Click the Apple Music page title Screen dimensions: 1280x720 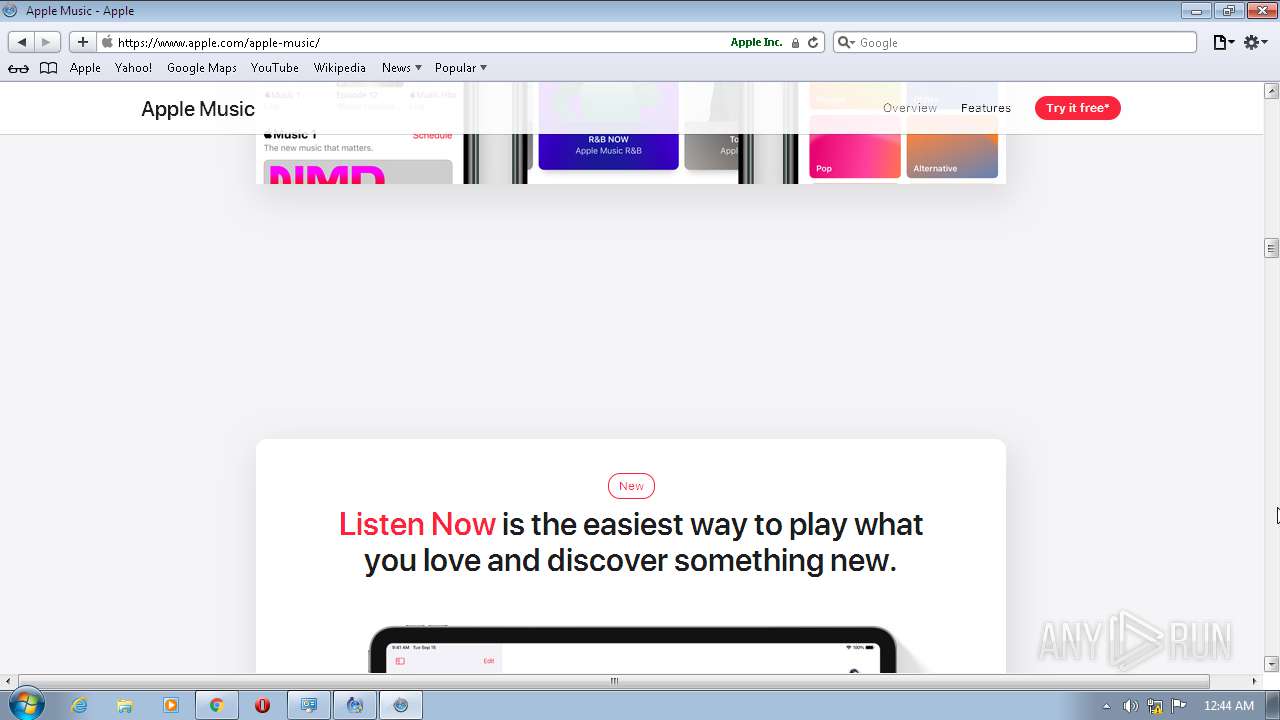point(198,109)
